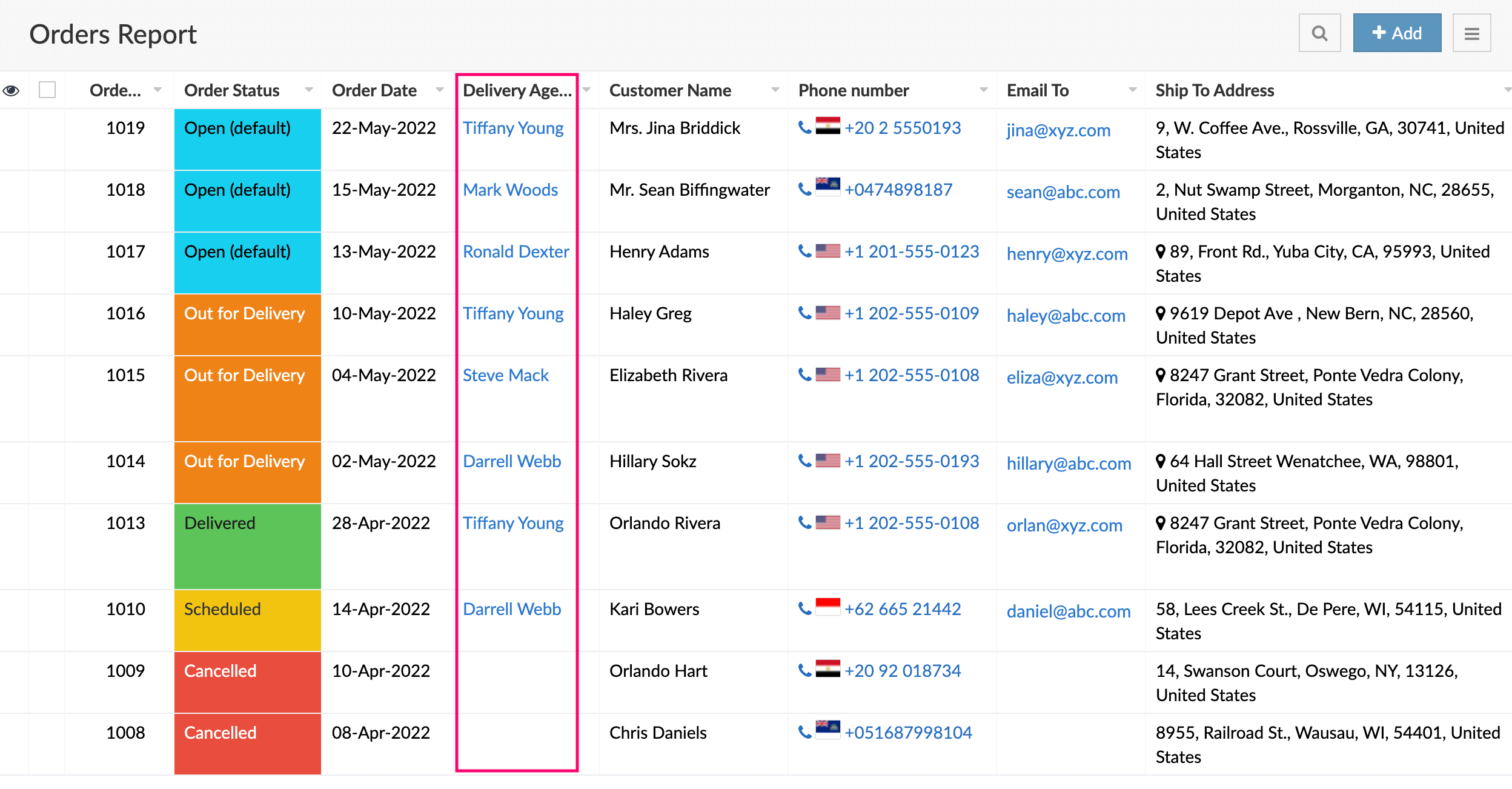Click phone icon for Chris Daniels' row

point(804,732)
